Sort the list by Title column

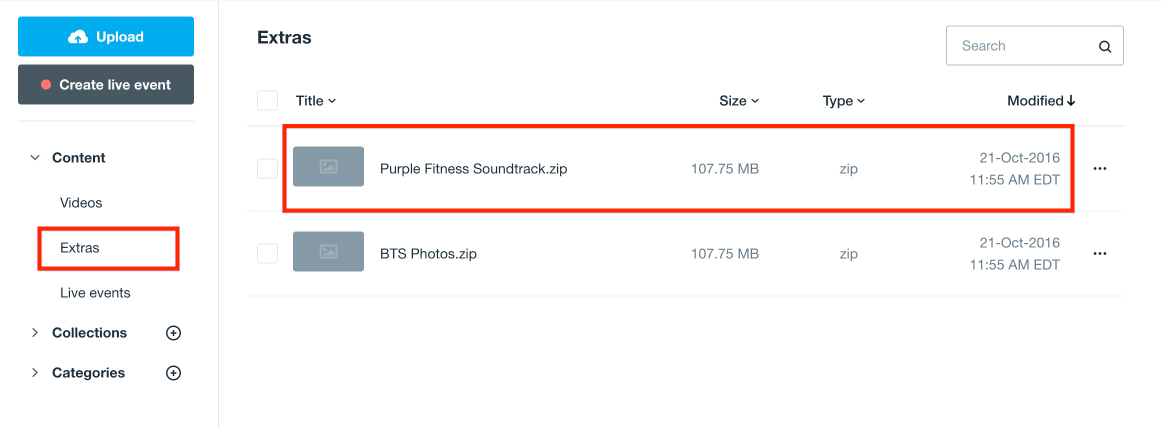[316, 101]
